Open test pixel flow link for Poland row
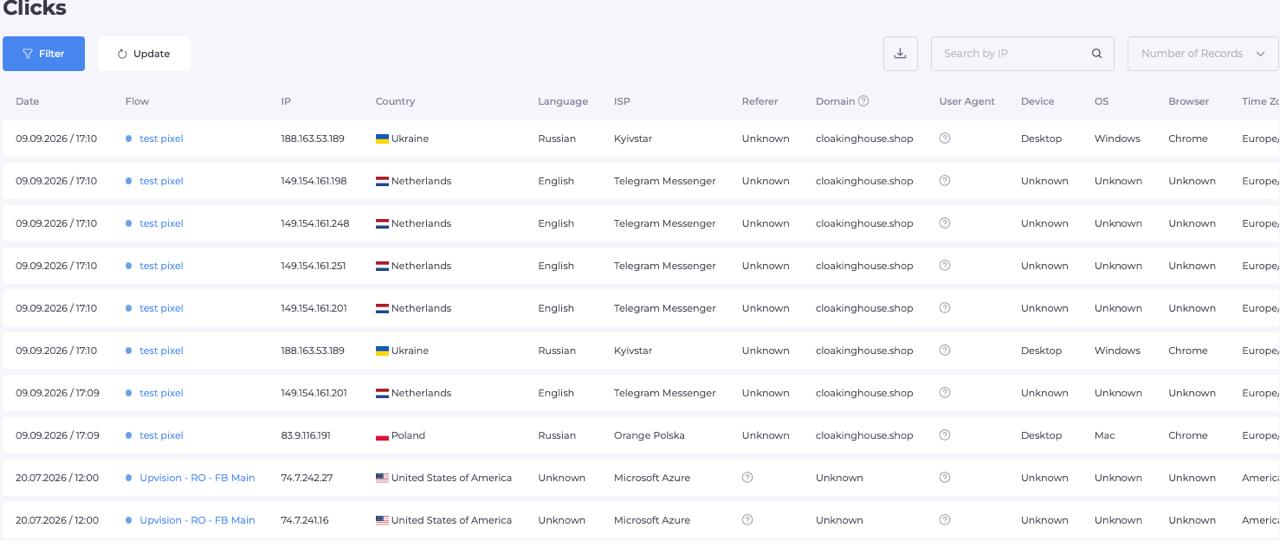Screen dimensions: 1280x541 click(161, 436)
